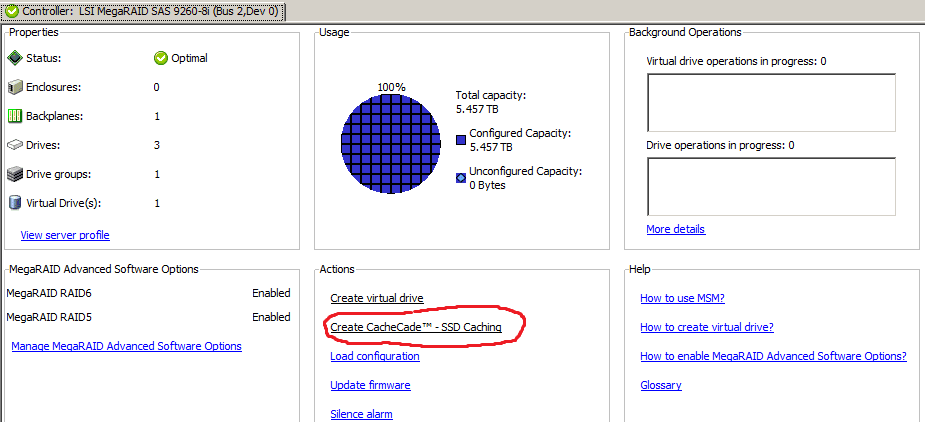Click the Drives count value 3
This screenshot has height=422, width=925.
tap(157, 145)
